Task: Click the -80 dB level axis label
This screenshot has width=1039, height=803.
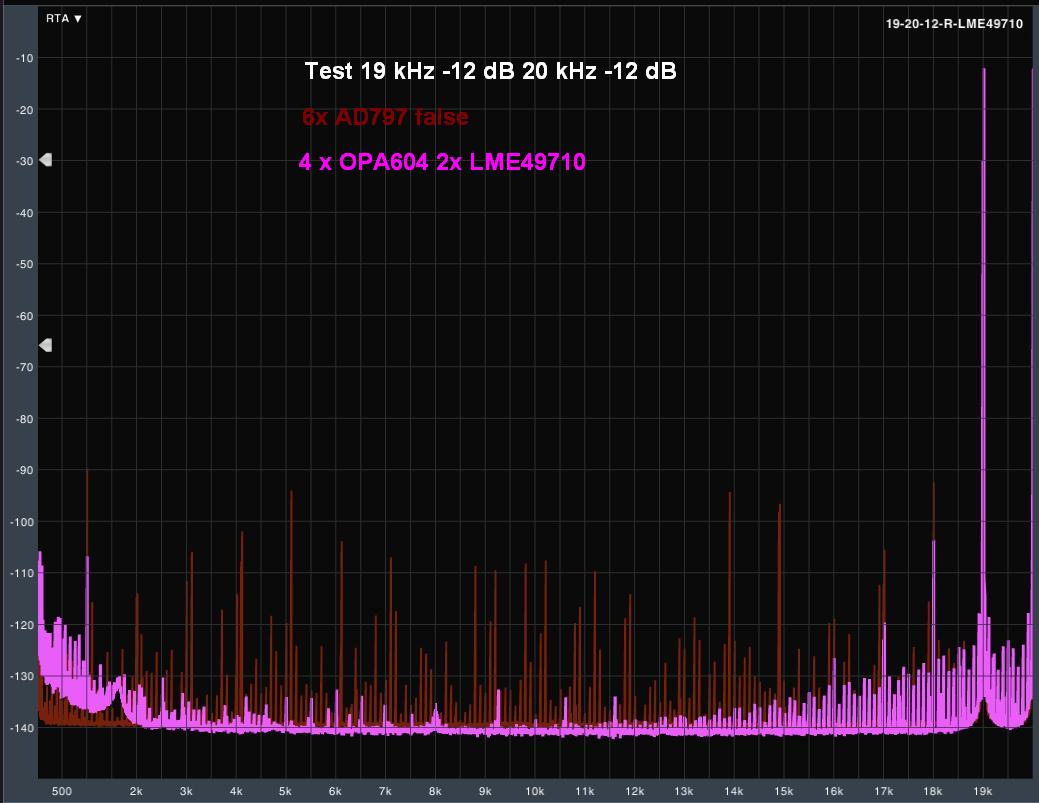Action: 25,419
